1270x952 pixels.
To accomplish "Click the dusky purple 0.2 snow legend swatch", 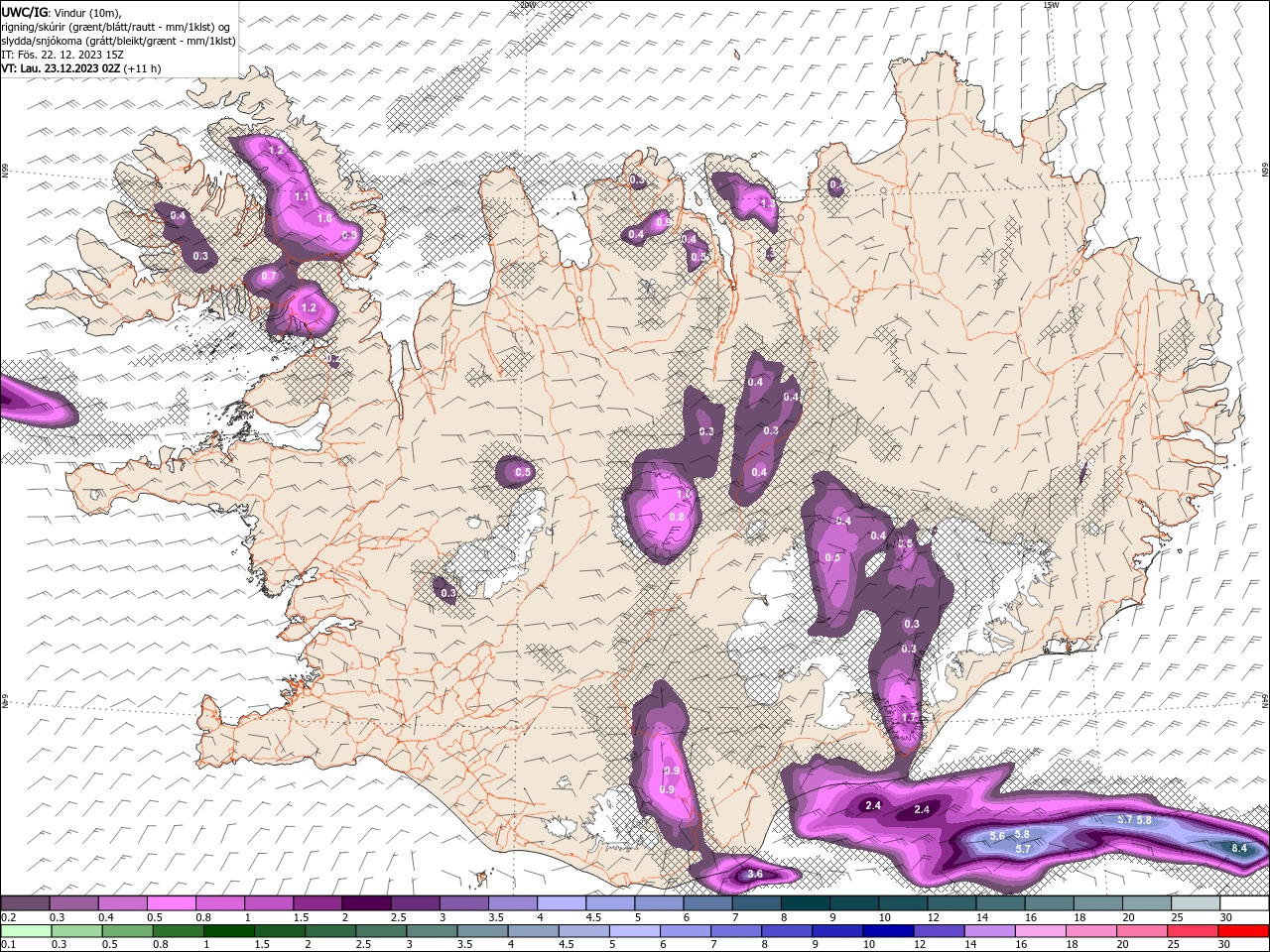I will coord(25,903).
